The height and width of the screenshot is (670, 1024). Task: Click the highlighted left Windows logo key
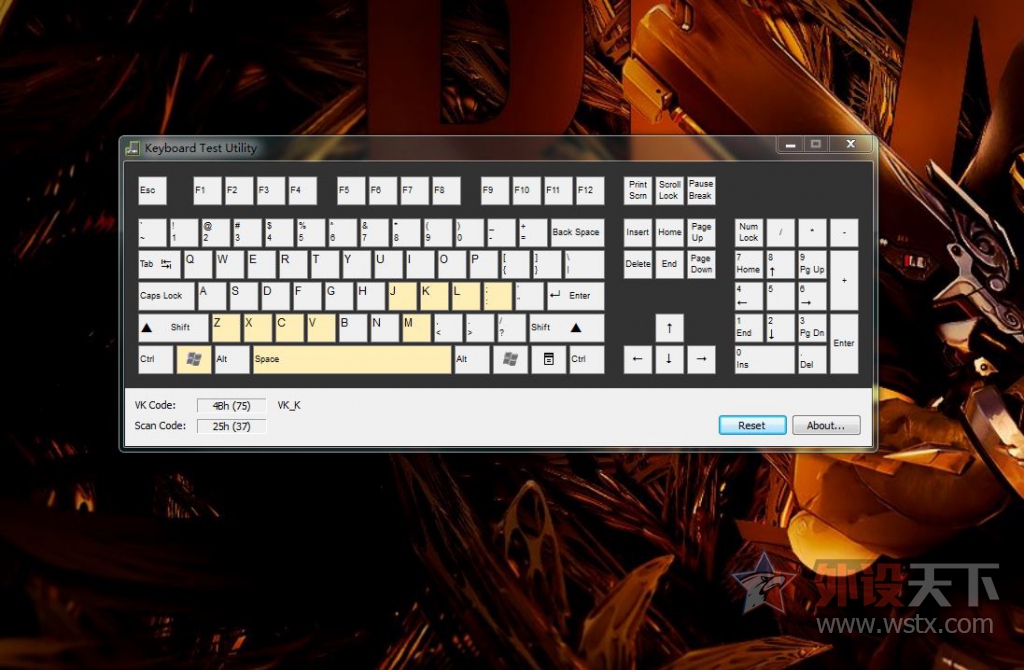pyautogui.click(x=191, y=359)
